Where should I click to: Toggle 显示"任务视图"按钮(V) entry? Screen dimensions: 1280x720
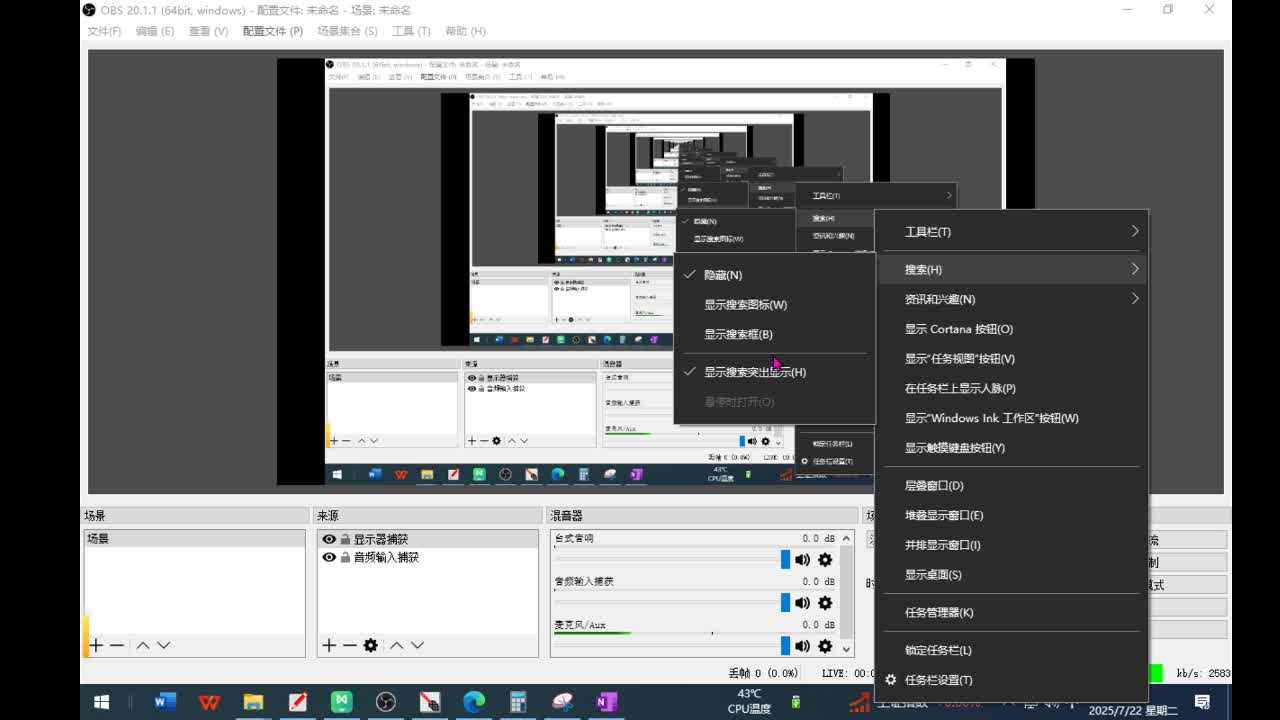pos(1012,359)
